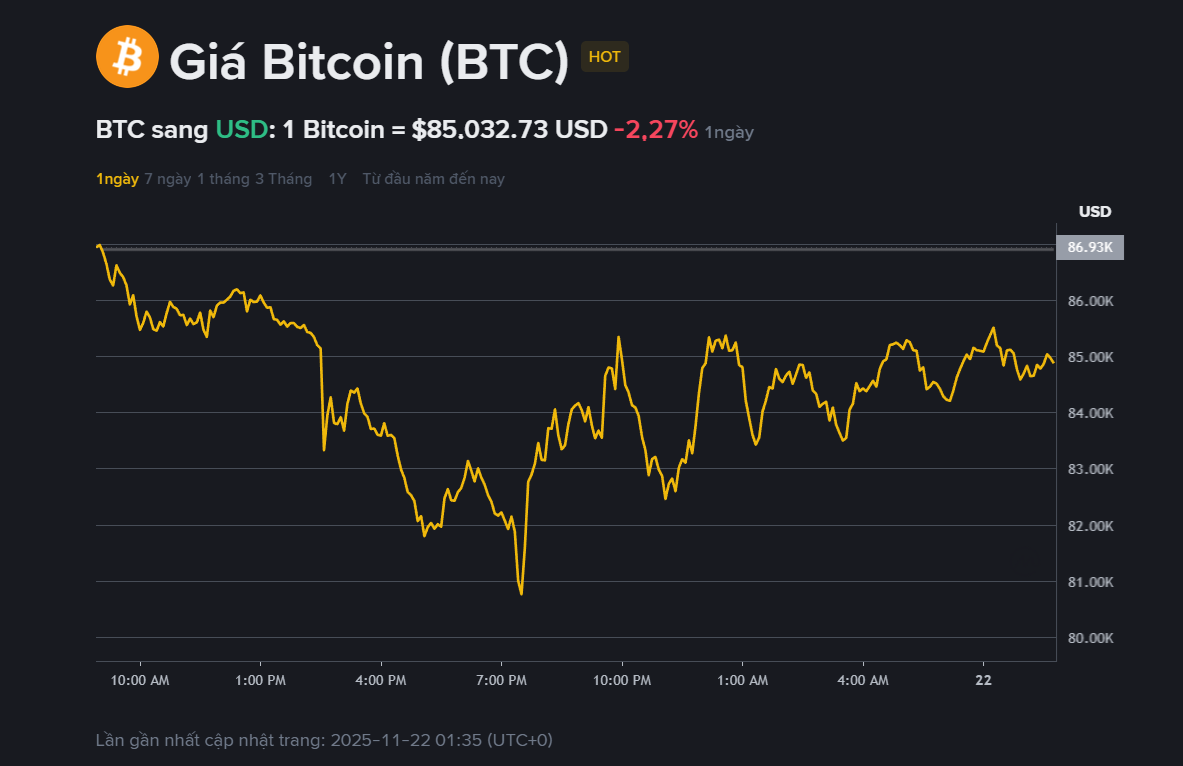
Task: Select Từ đầu năm đến nay range
Action: pyautogui.click(x=433, y=179)
